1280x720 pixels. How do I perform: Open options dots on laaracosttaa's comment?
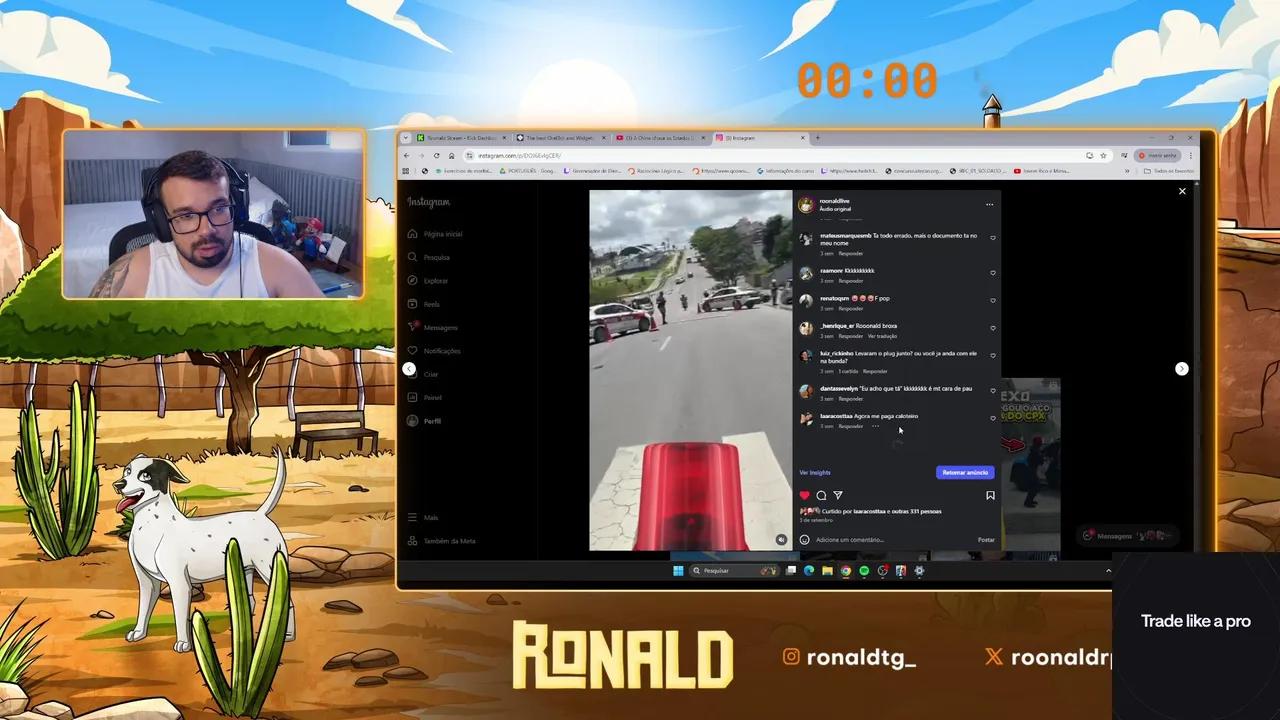[x=875, y=426]
